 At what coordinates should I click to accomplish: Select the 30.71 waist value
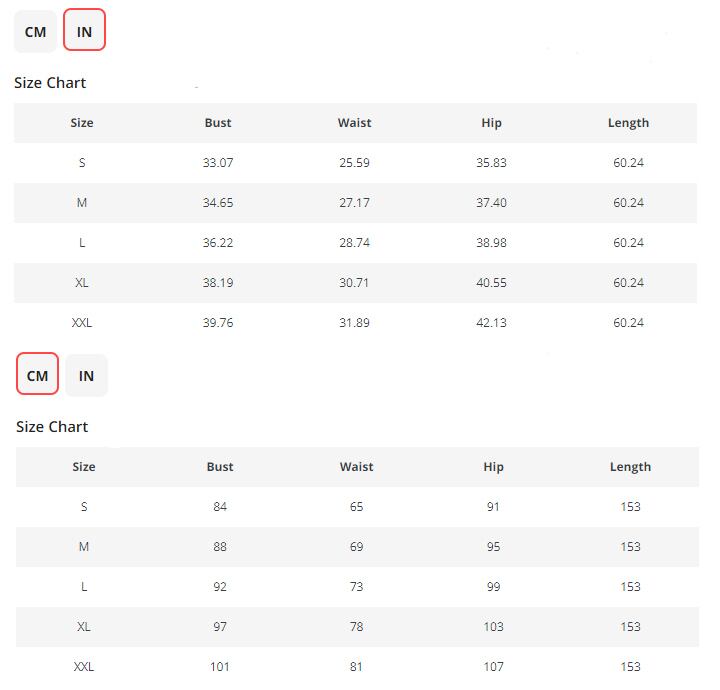[x=354, y=283]
